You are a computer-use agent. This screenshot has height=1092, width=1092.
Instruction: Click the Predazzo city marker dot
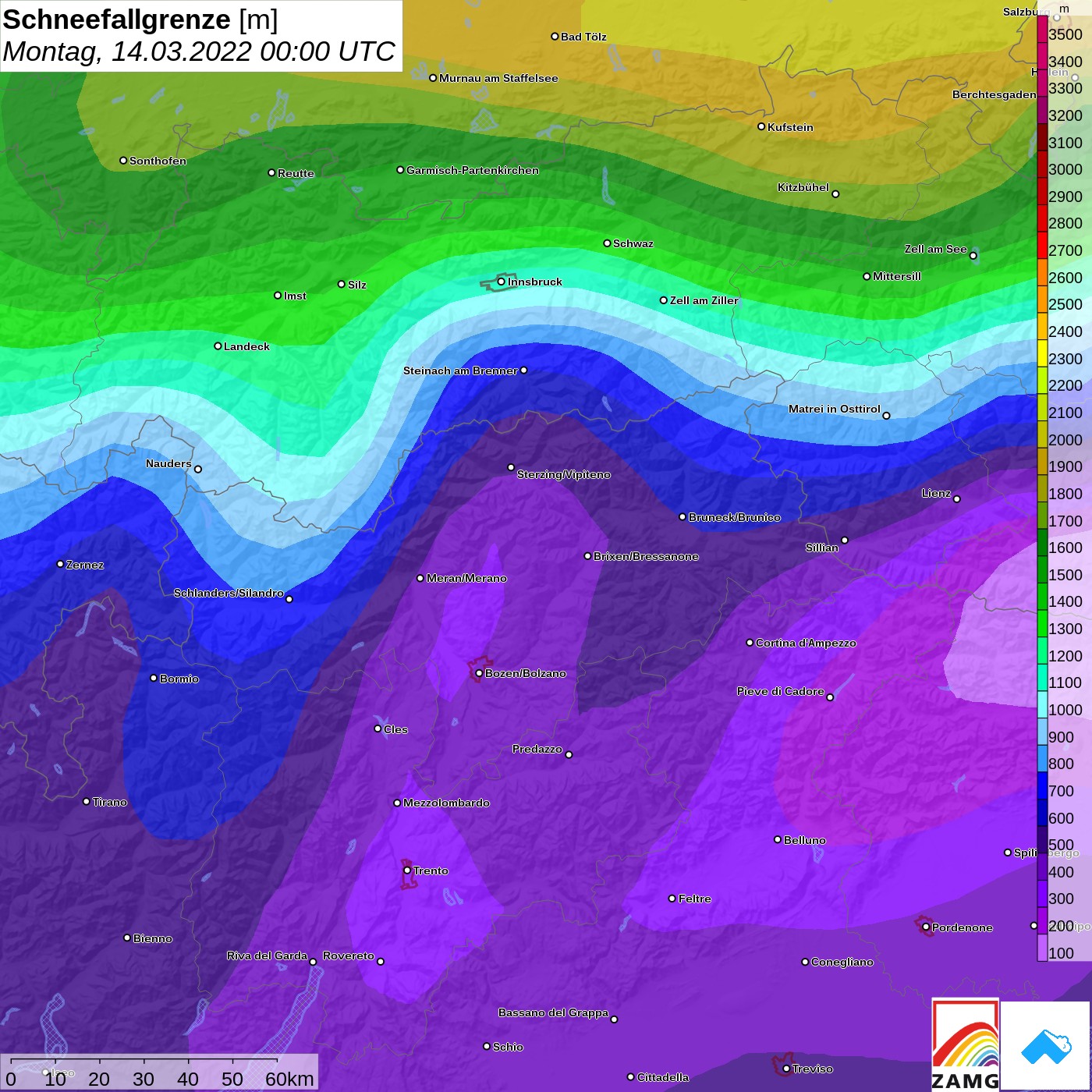coord(569,754)
